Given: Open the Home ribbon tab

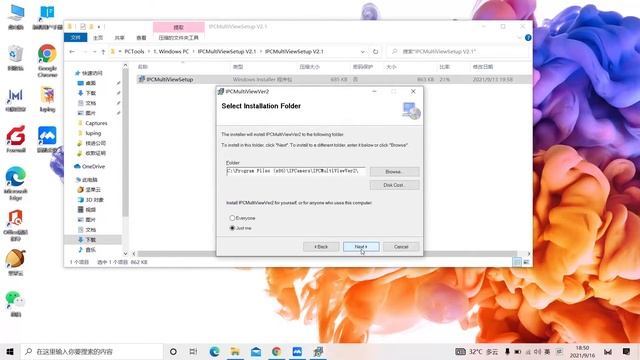Looking at the screenshot, I should click(98, 38).
